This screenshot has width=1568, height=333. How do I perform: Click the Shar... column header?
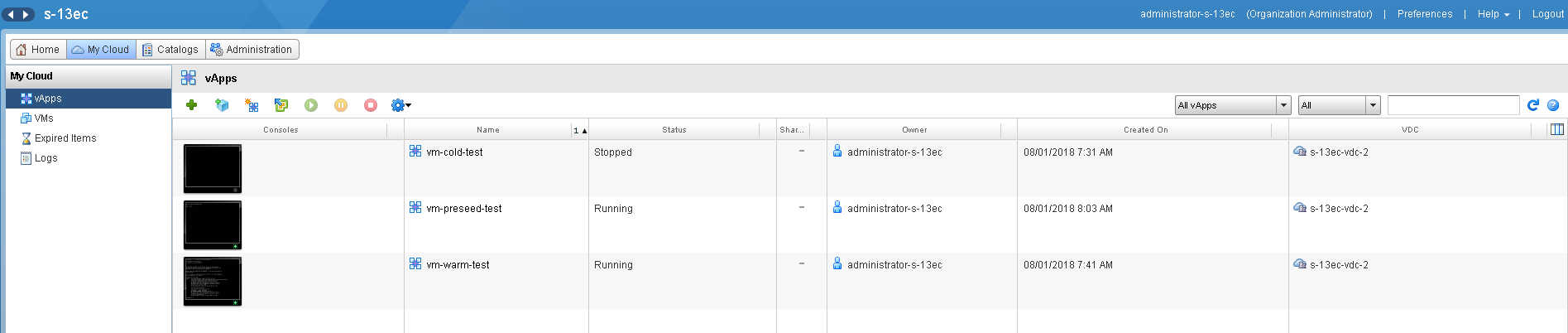(792, 129)
